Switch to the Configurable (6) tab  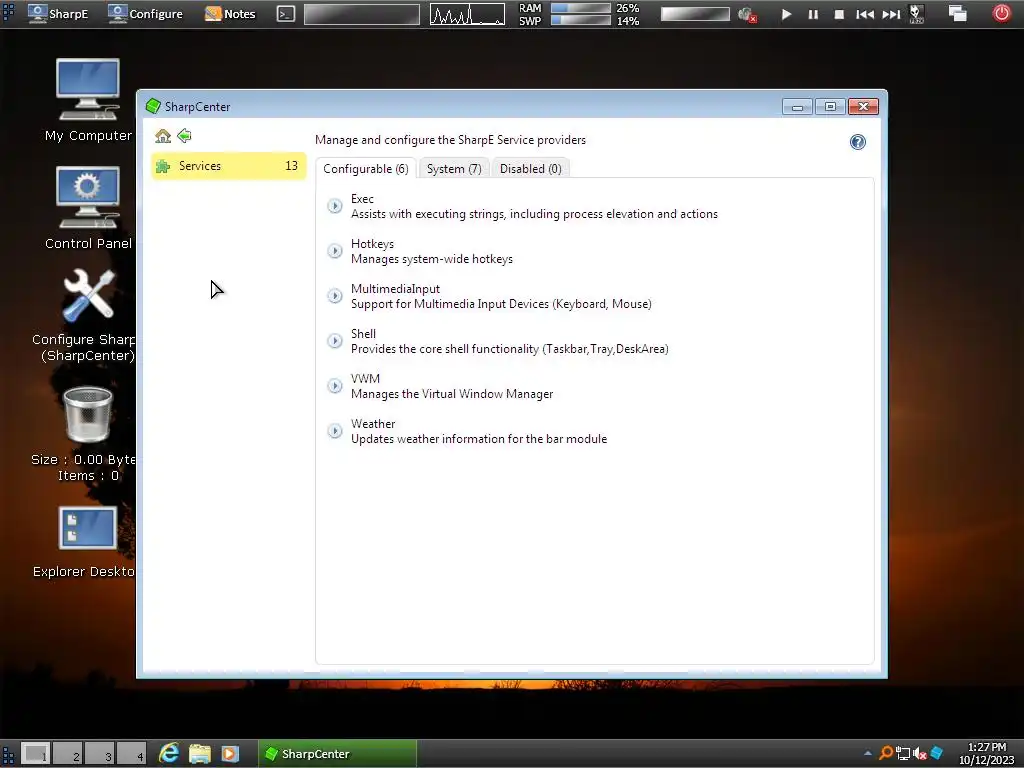[366, 168]
